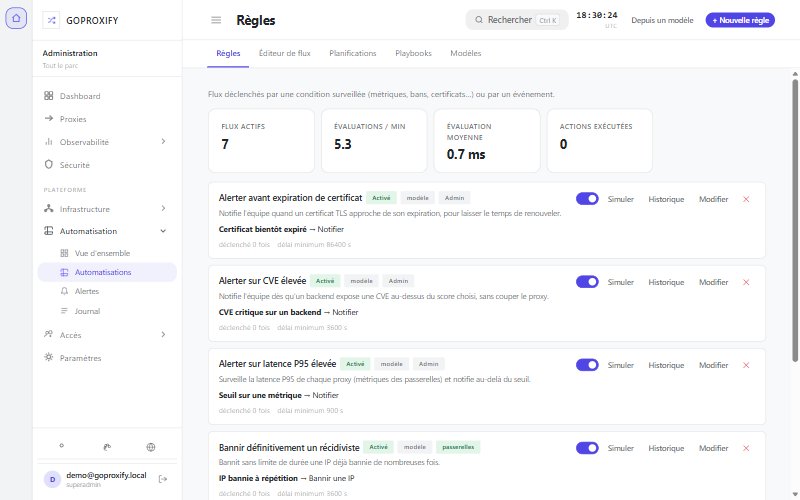
Task: Open Historique for récidiviste ban rule
Action: (x=666, y=448)
